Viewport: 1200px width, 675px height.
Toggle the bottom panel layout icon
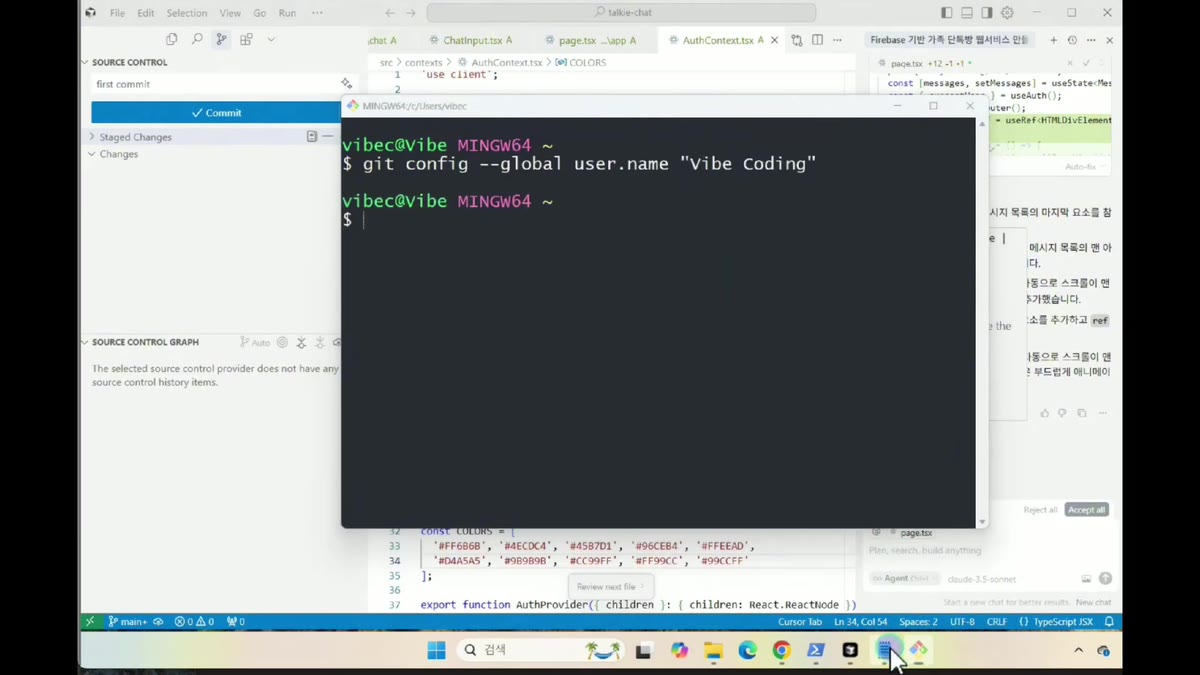(x=967, y=13)
